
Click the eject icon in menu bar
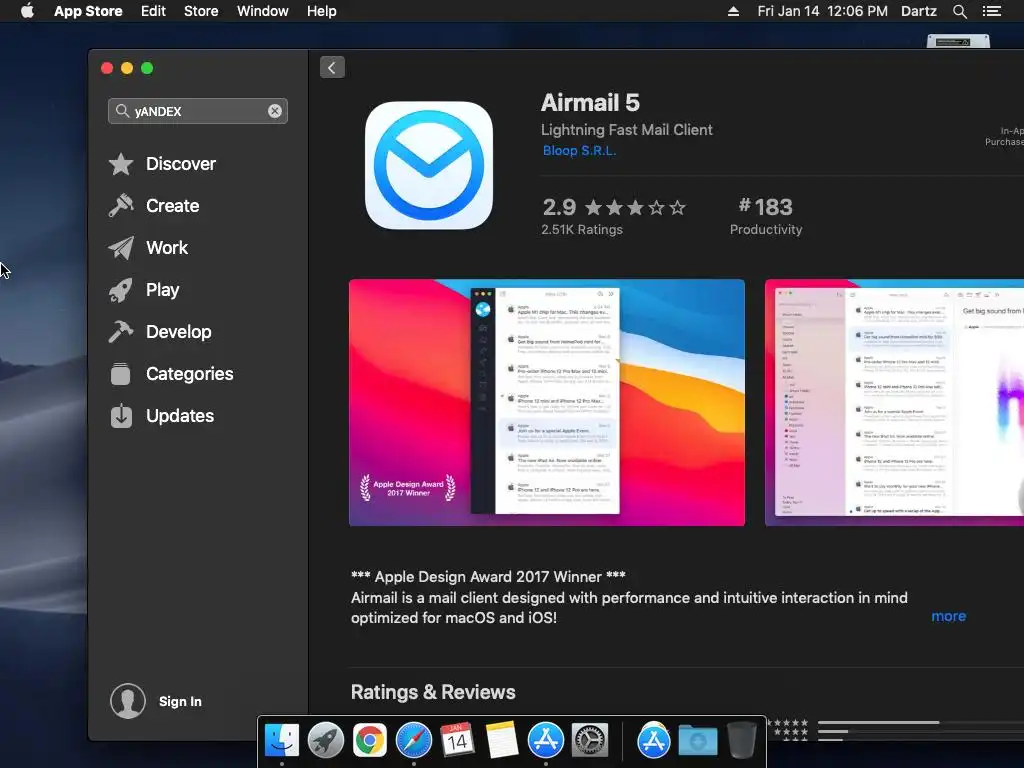click(x=733, y=11)
